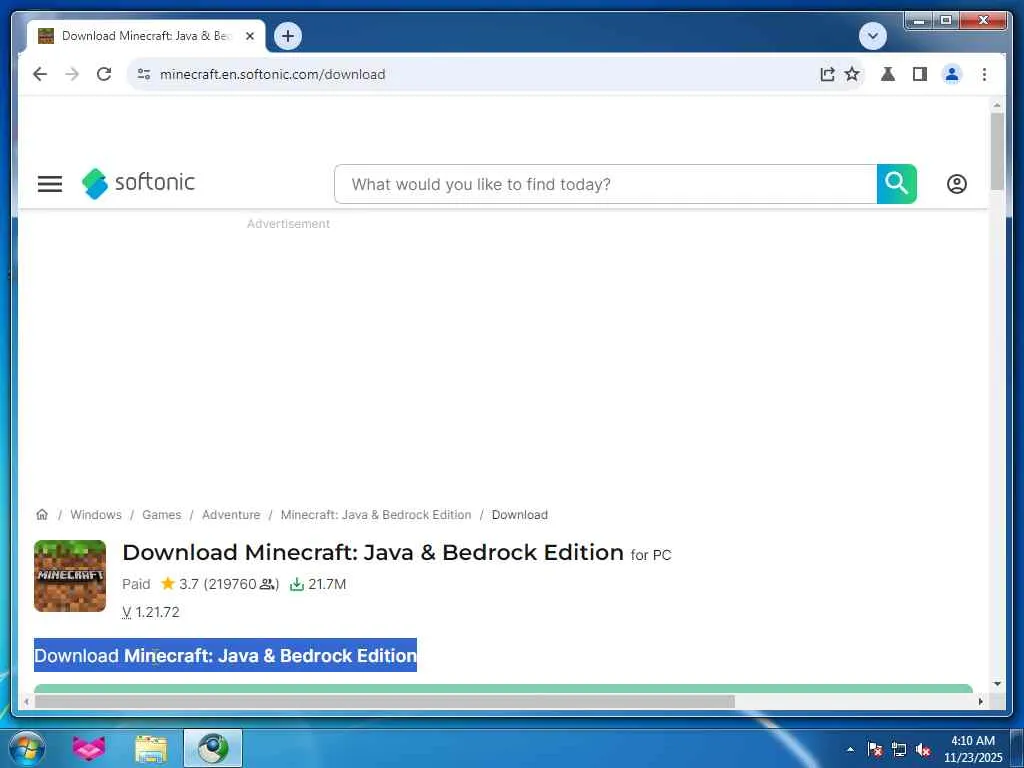This screenshot has width=1024, height=768.
Task: Open the Chrome three-dot menu
Action: [984, 74]
